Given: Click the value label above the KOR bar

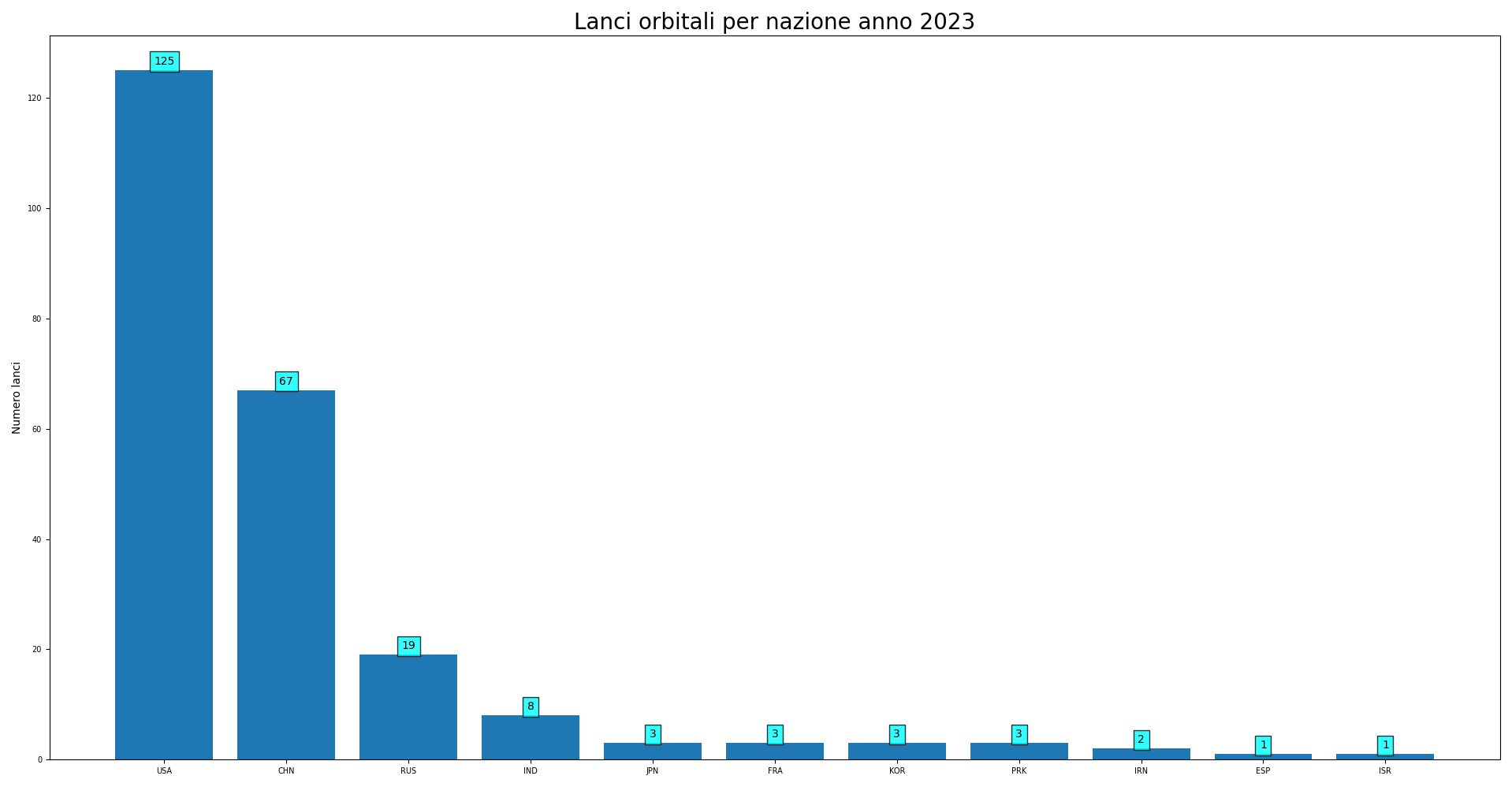Looking at the screenshot, I should tap(897, 734).
